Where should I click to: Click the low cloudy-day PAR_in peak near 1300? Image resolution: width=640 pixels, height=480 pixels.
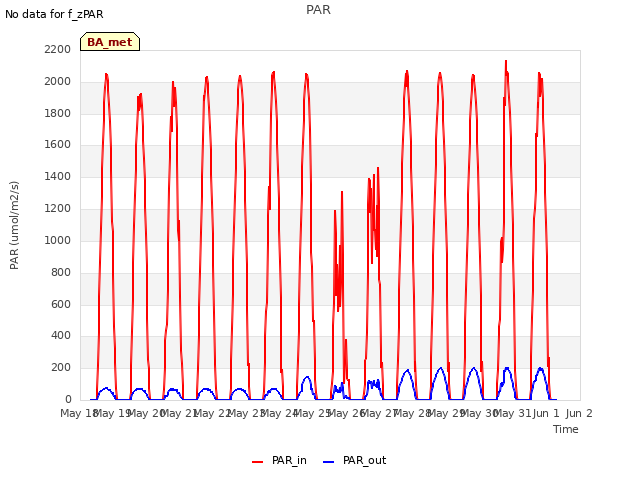pyautogui.click(x=342, y=192)
